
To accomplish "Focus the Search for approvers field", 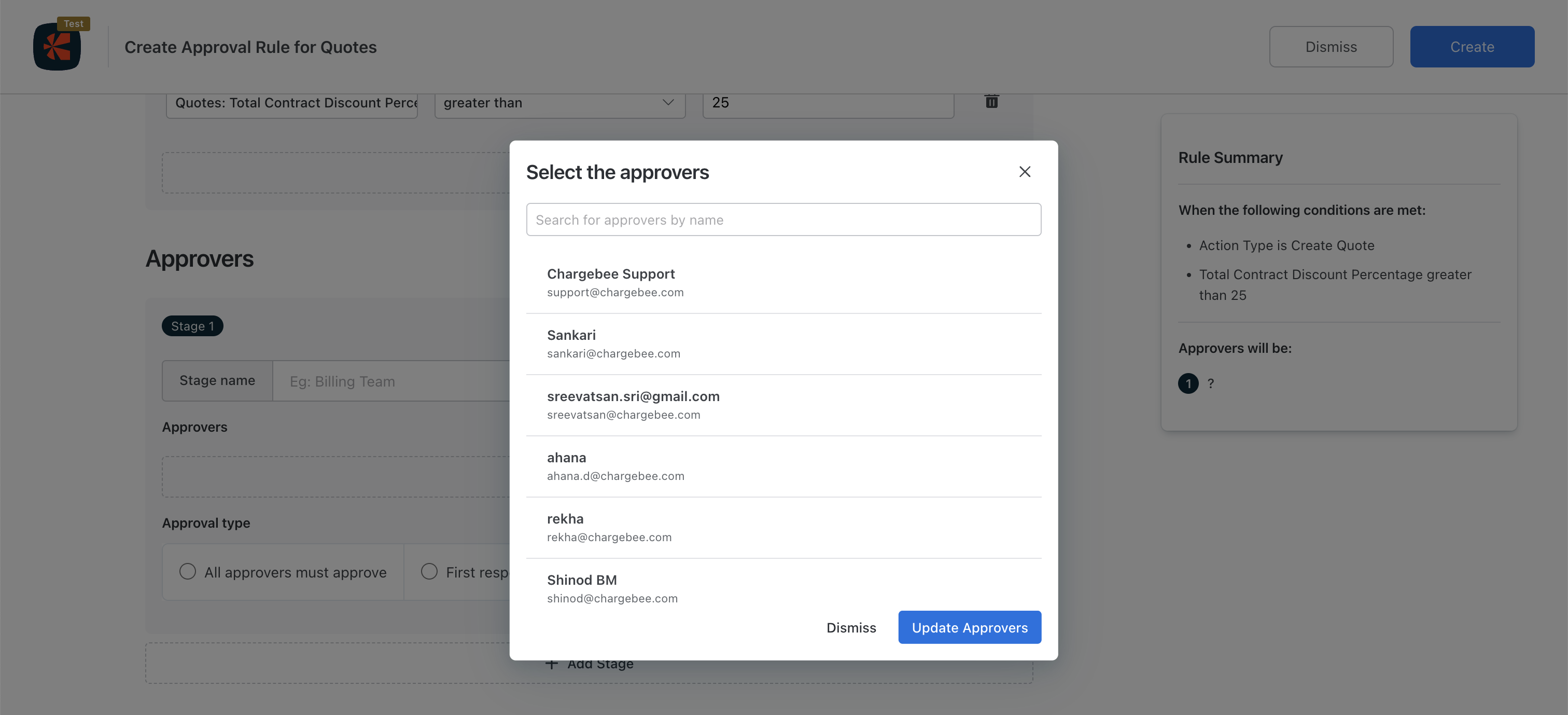I will coord(783,220).
